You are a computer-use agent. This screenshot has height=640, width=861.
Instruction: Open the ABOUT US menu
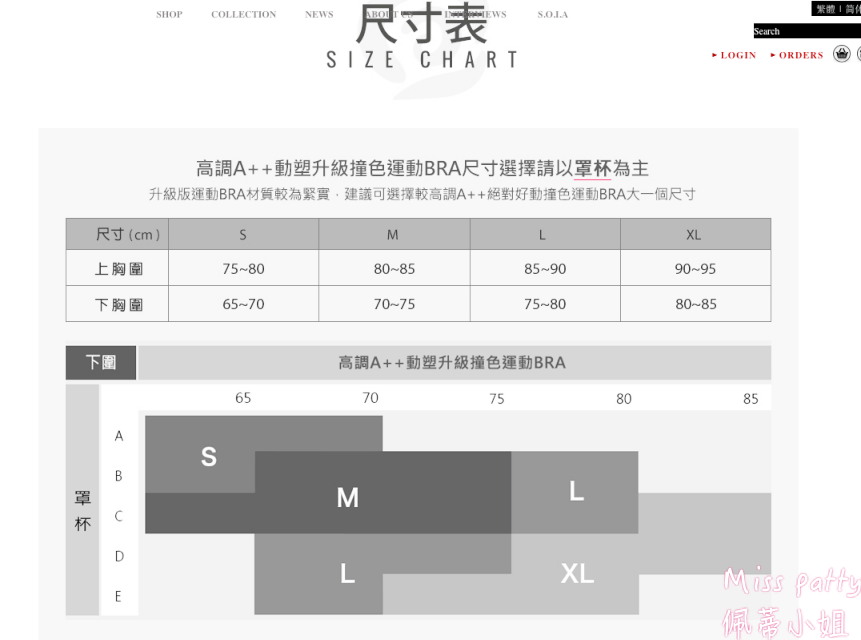coord(389,14)
